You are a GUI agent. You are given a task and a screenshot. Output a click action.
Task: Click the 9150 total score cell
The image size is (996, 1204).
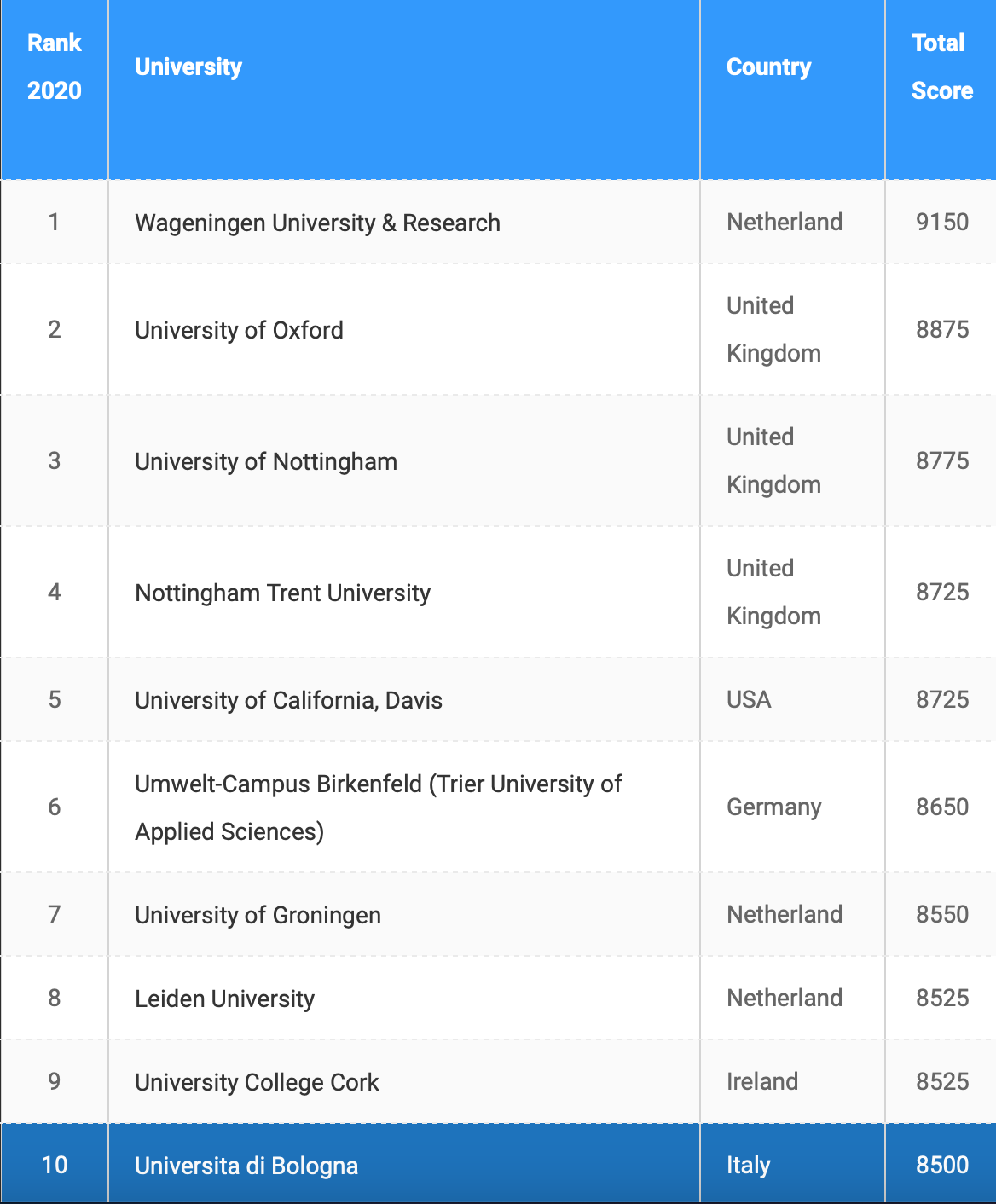click(941, 222)
